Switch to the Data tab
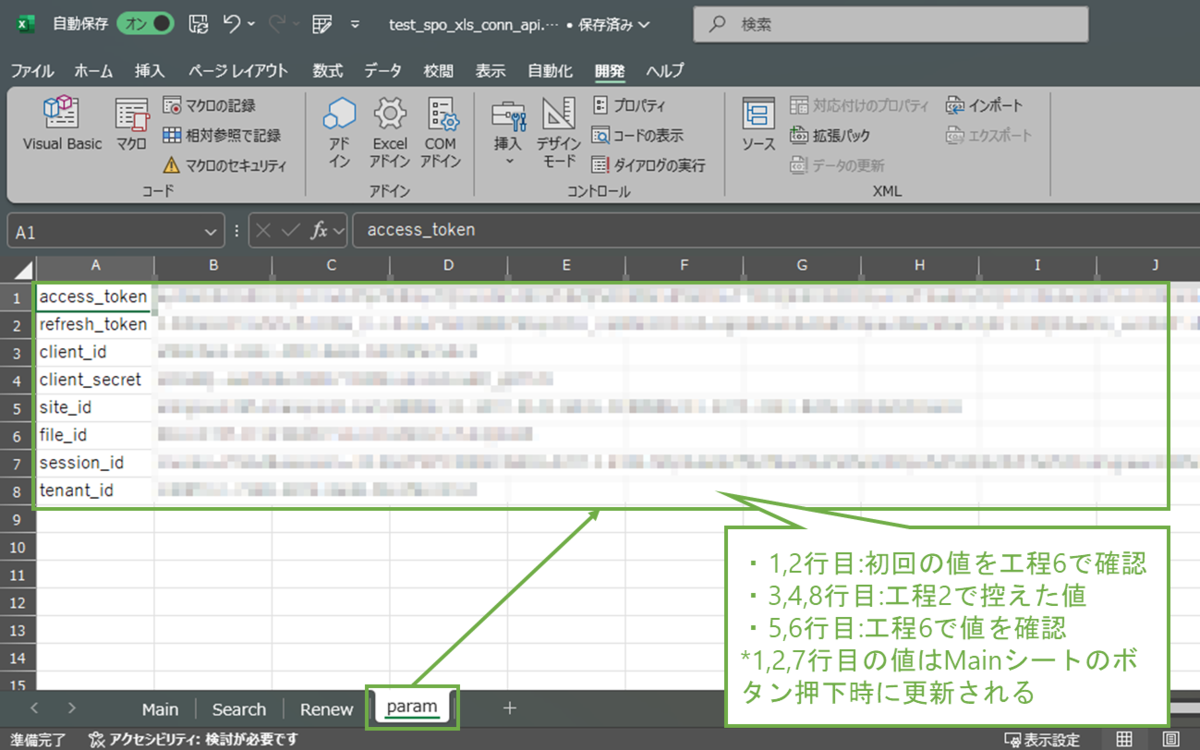Image resolution: width=1200 pixels, height=750 pixels. [x=383, y=71]
